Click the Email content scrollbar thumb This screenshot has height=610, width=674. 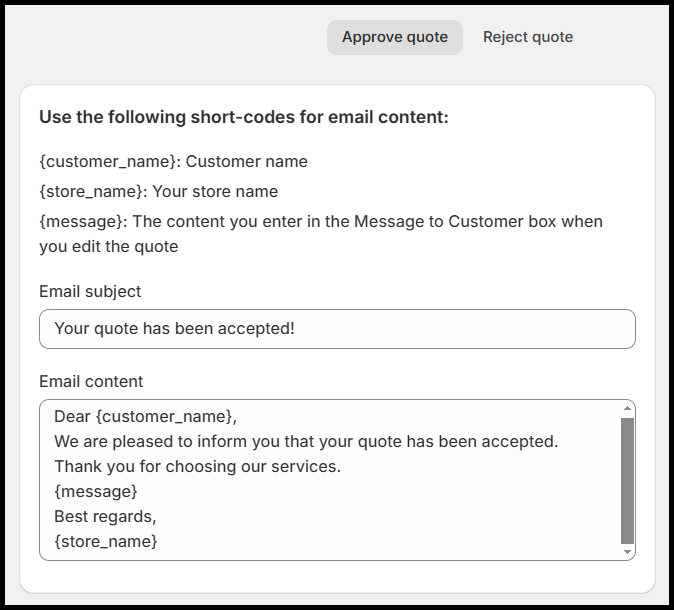628,480
